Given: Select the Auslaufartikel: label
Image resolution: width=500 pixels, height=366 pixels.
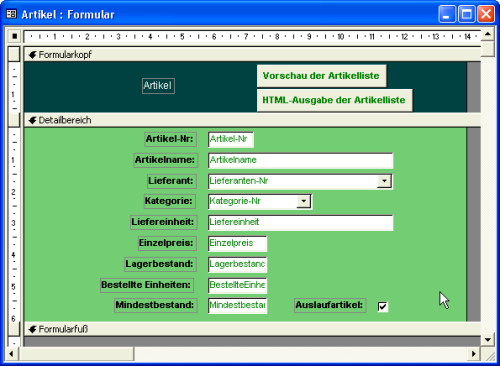Looking at the screenshot, I should (330, 305).
